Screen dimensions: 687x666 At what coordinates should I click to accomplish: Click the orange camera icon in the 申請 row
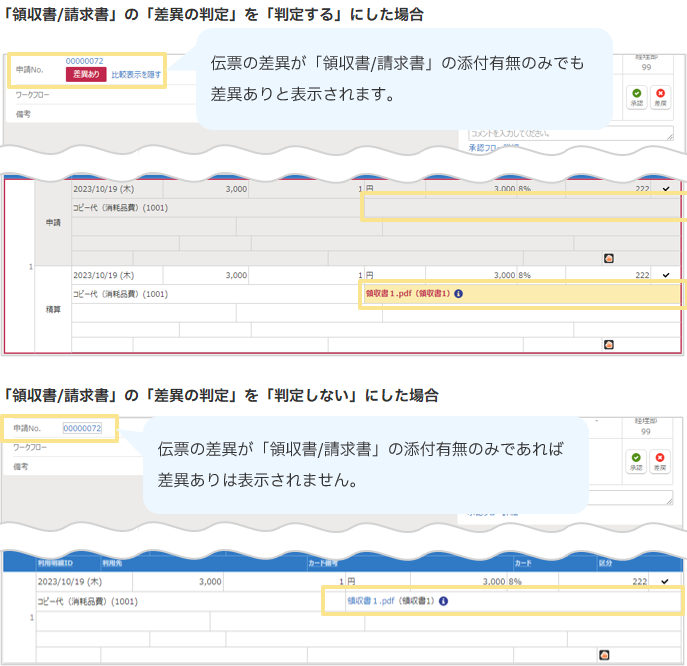[x=608, y=257]
